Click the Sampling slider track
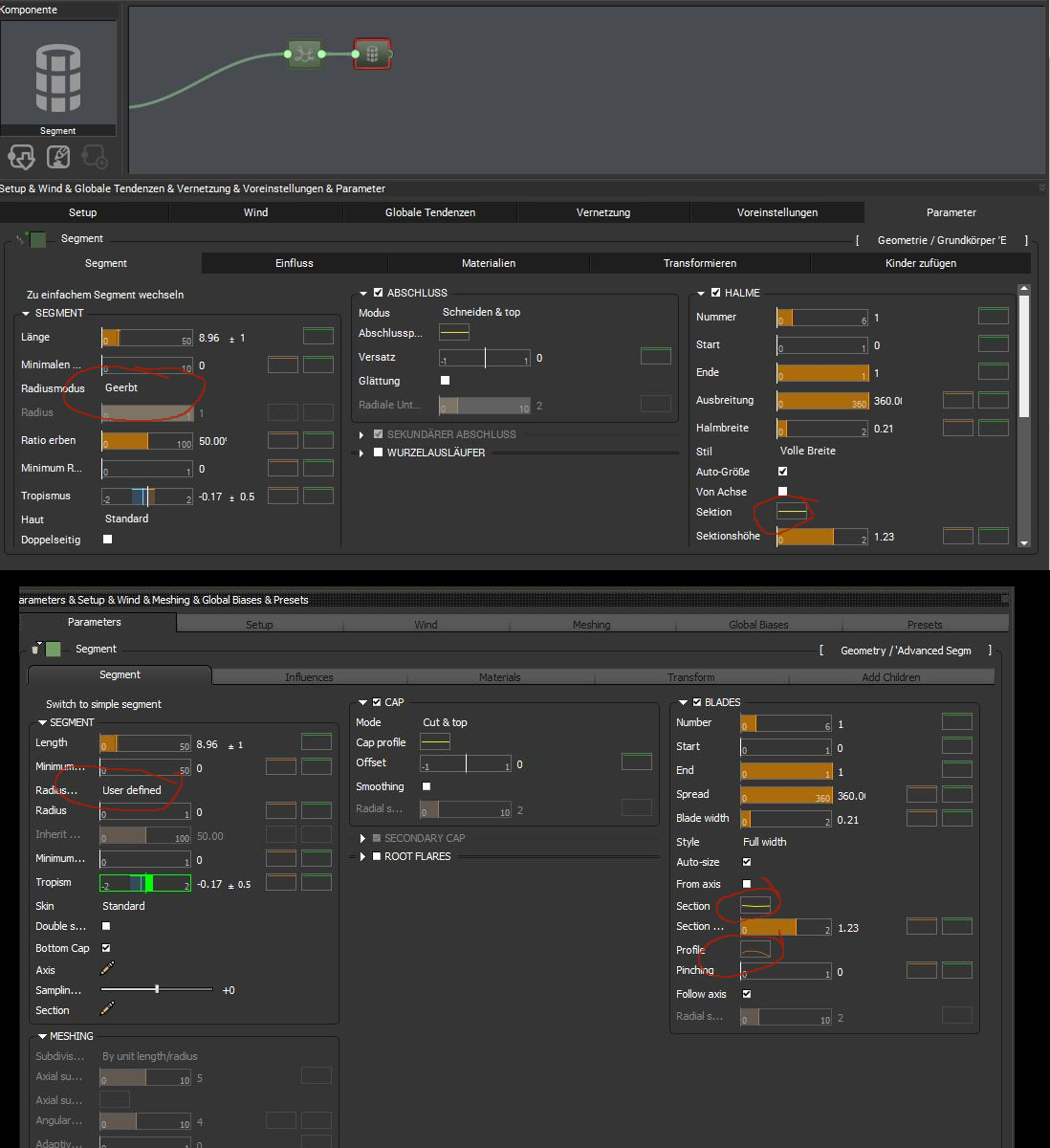 tap(157, 989)
